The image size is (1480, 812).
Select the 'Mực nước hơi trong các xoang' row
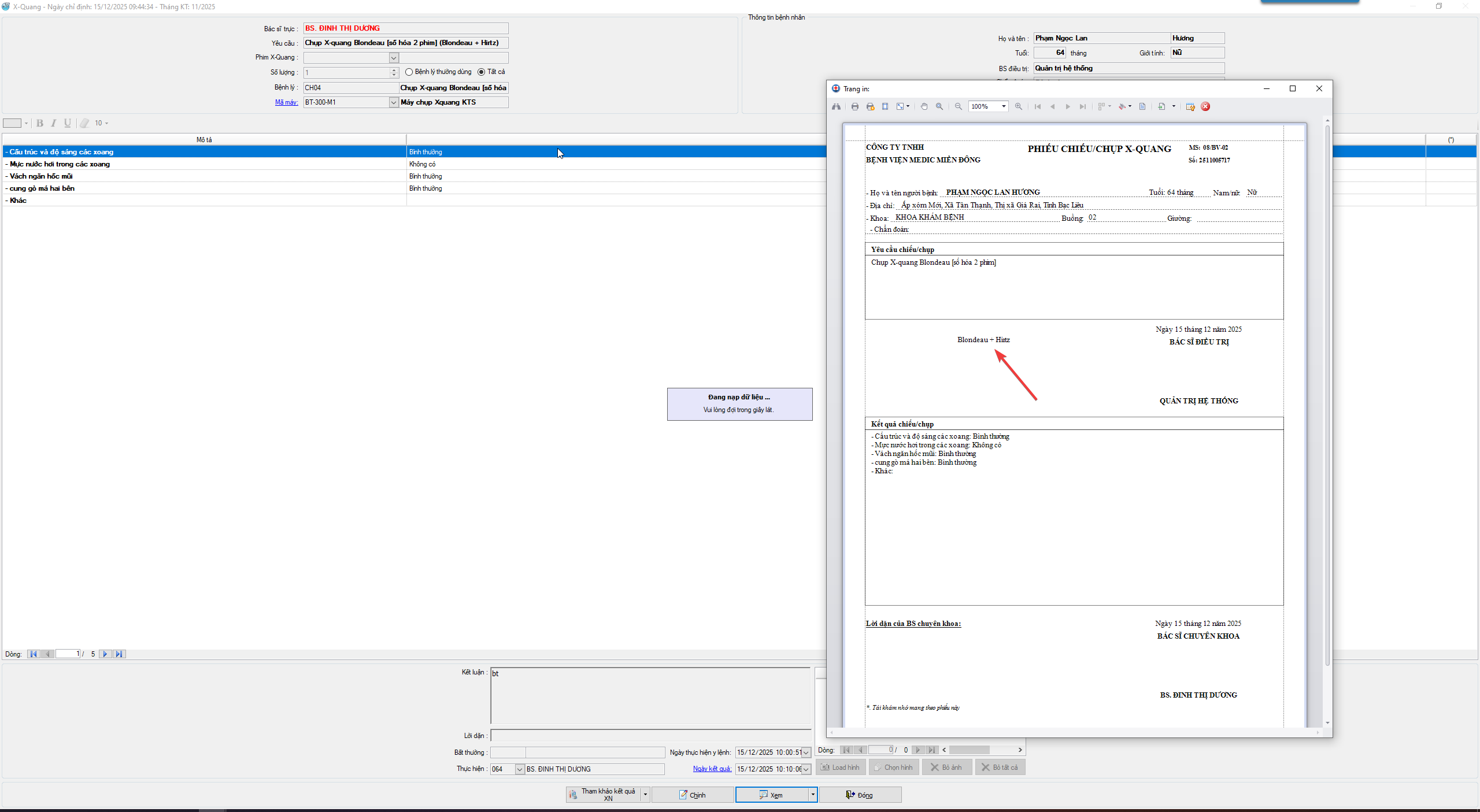(x=60, y=164)
